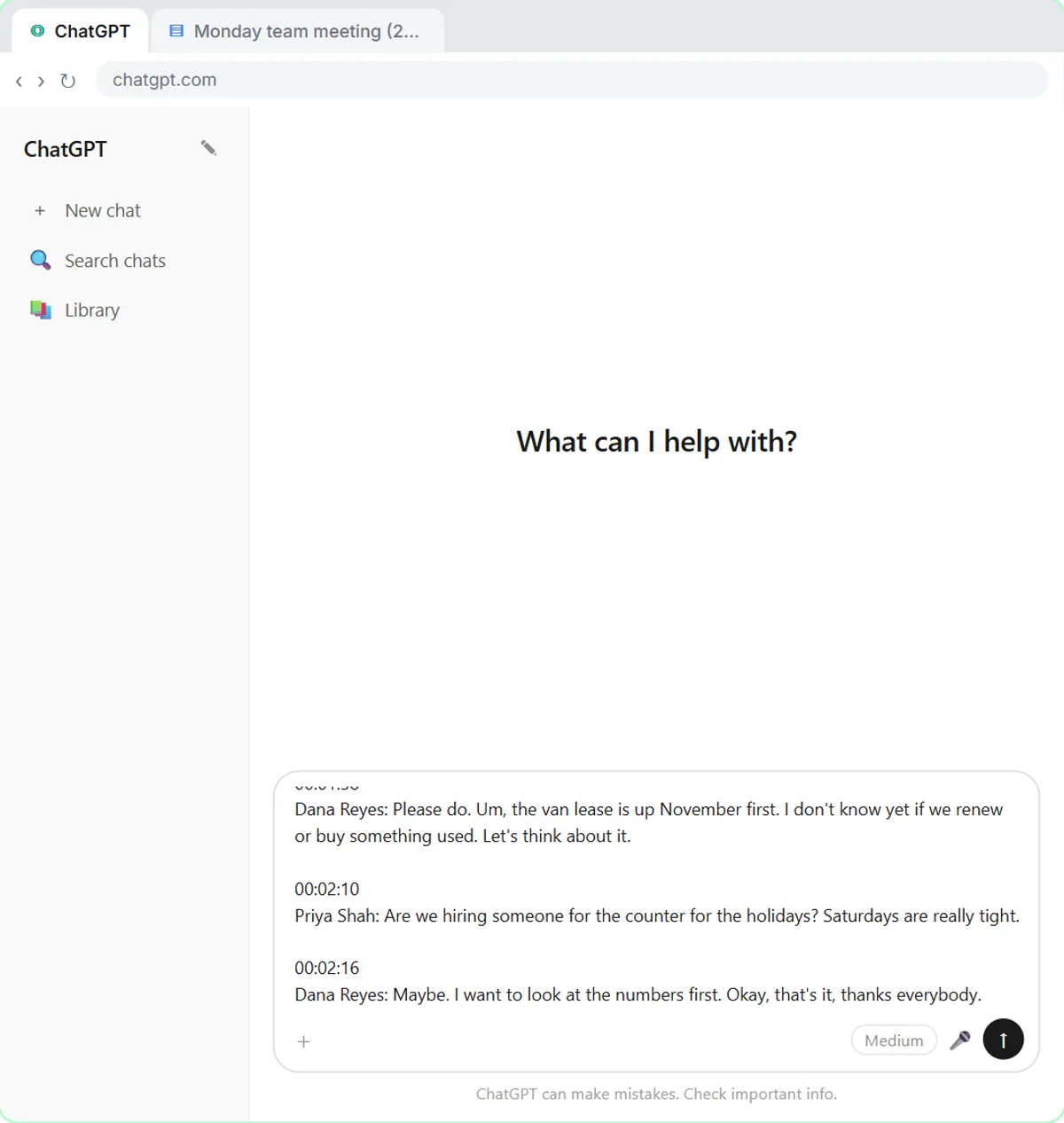Go back with the browser back arrow
Viewport: 1064px width, 1123px height.
point(20,81)
